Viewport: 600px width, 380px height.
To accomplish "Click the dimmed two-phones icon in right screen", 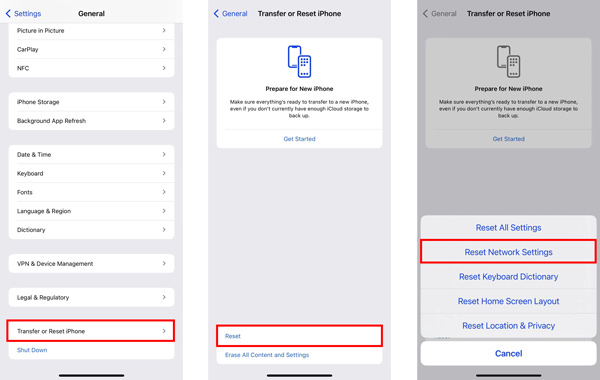I will point(508,62).
